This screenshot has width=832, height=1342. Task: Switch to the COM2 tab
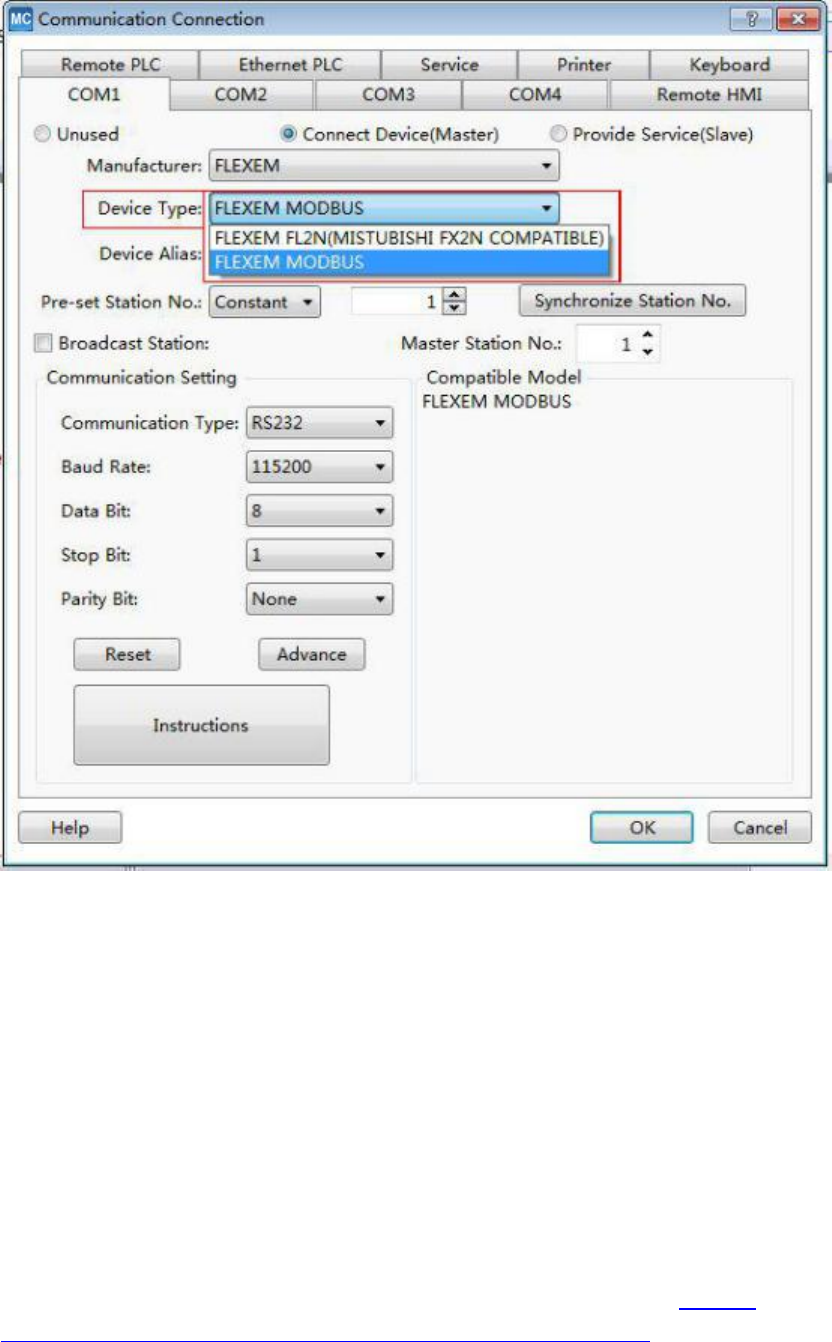point(241,95)
